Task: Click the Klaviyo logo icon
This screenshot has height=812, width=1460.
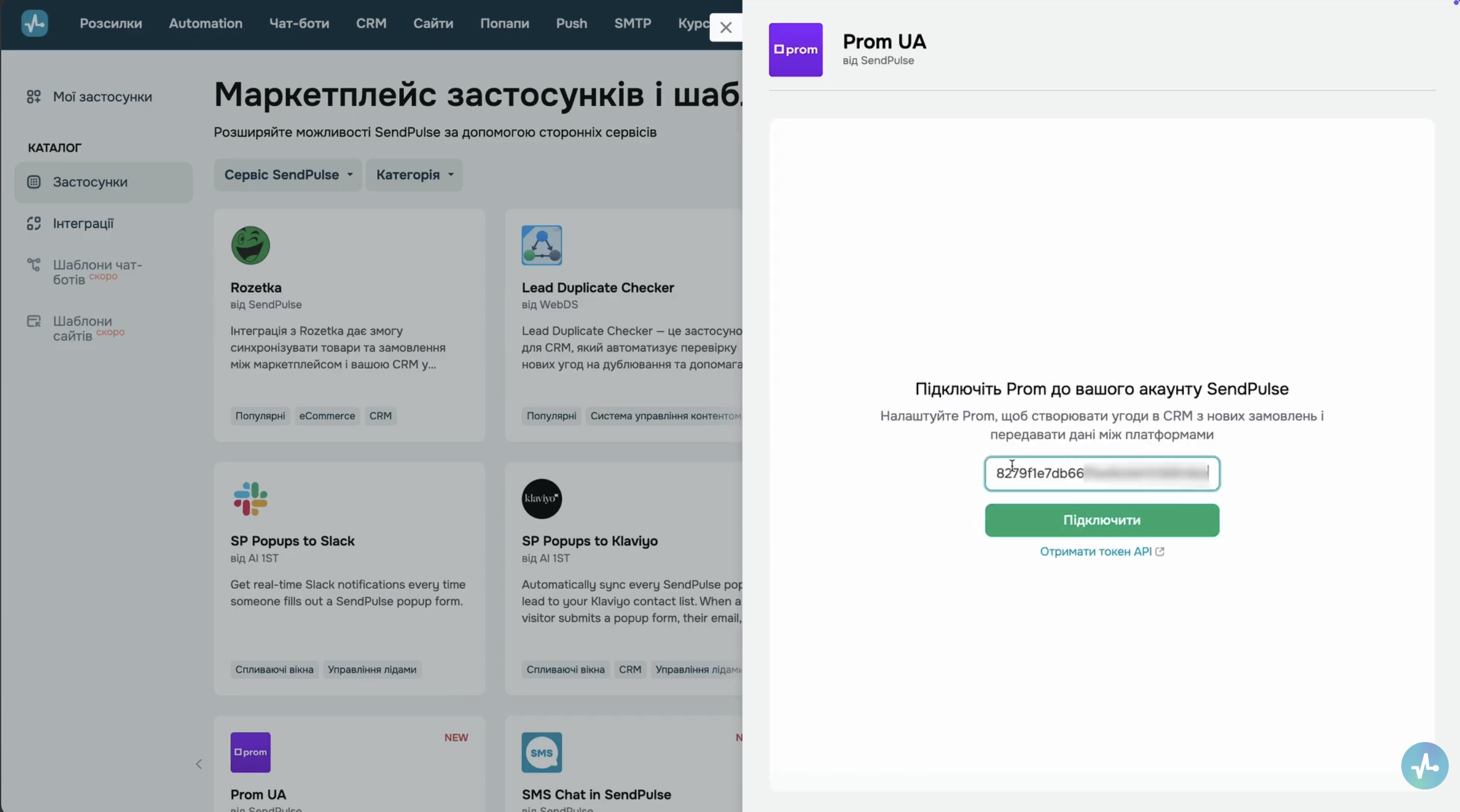Action: pos(541,498)
